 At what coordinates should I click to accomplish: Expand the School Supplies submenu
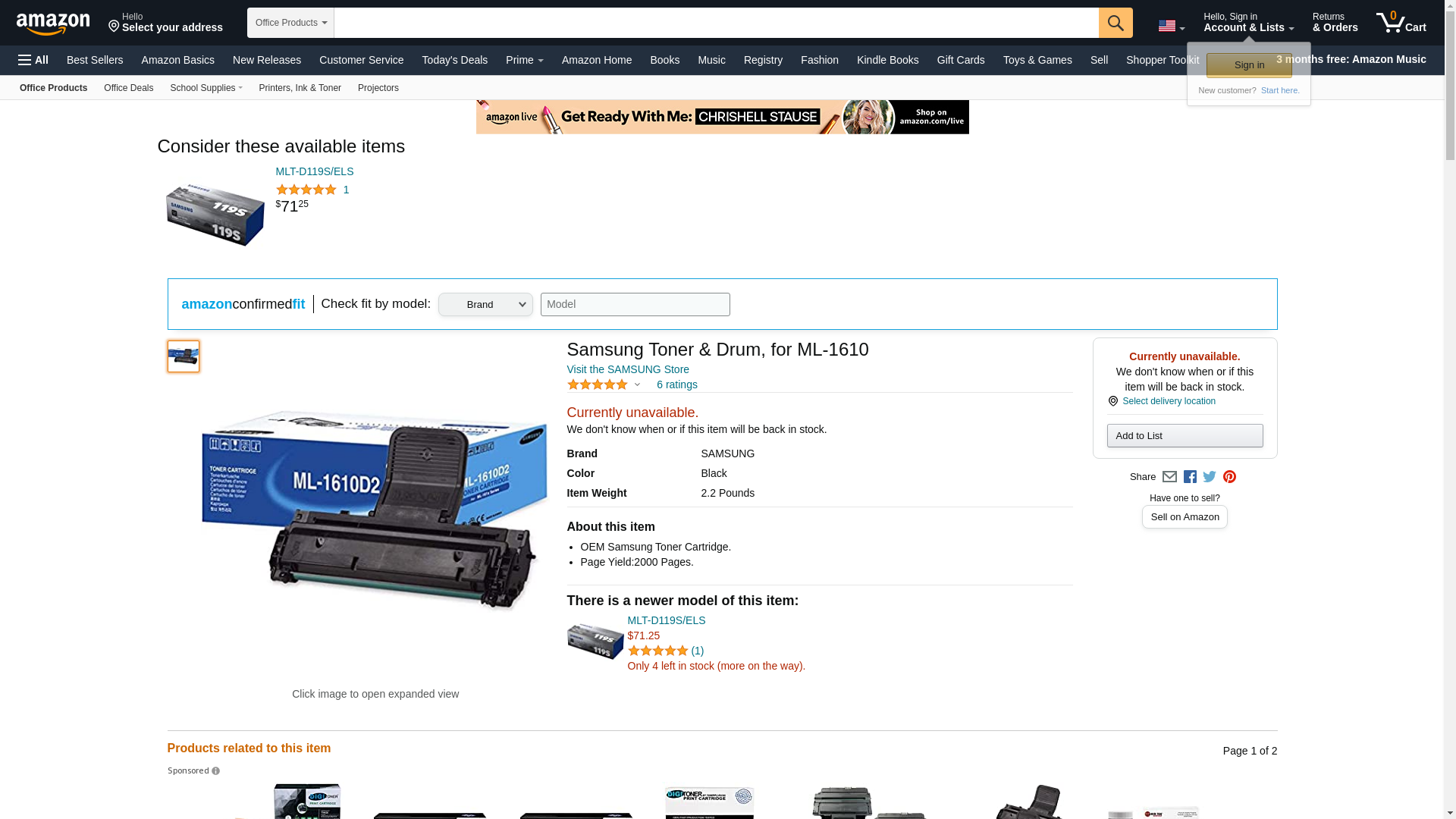tap(206, 88)
